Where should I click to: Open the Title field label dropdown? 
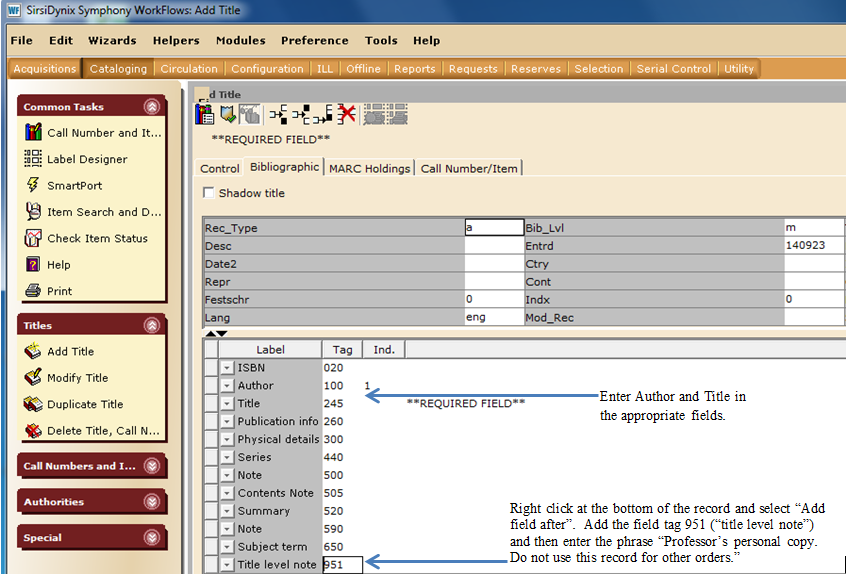[x=227, y=404]
